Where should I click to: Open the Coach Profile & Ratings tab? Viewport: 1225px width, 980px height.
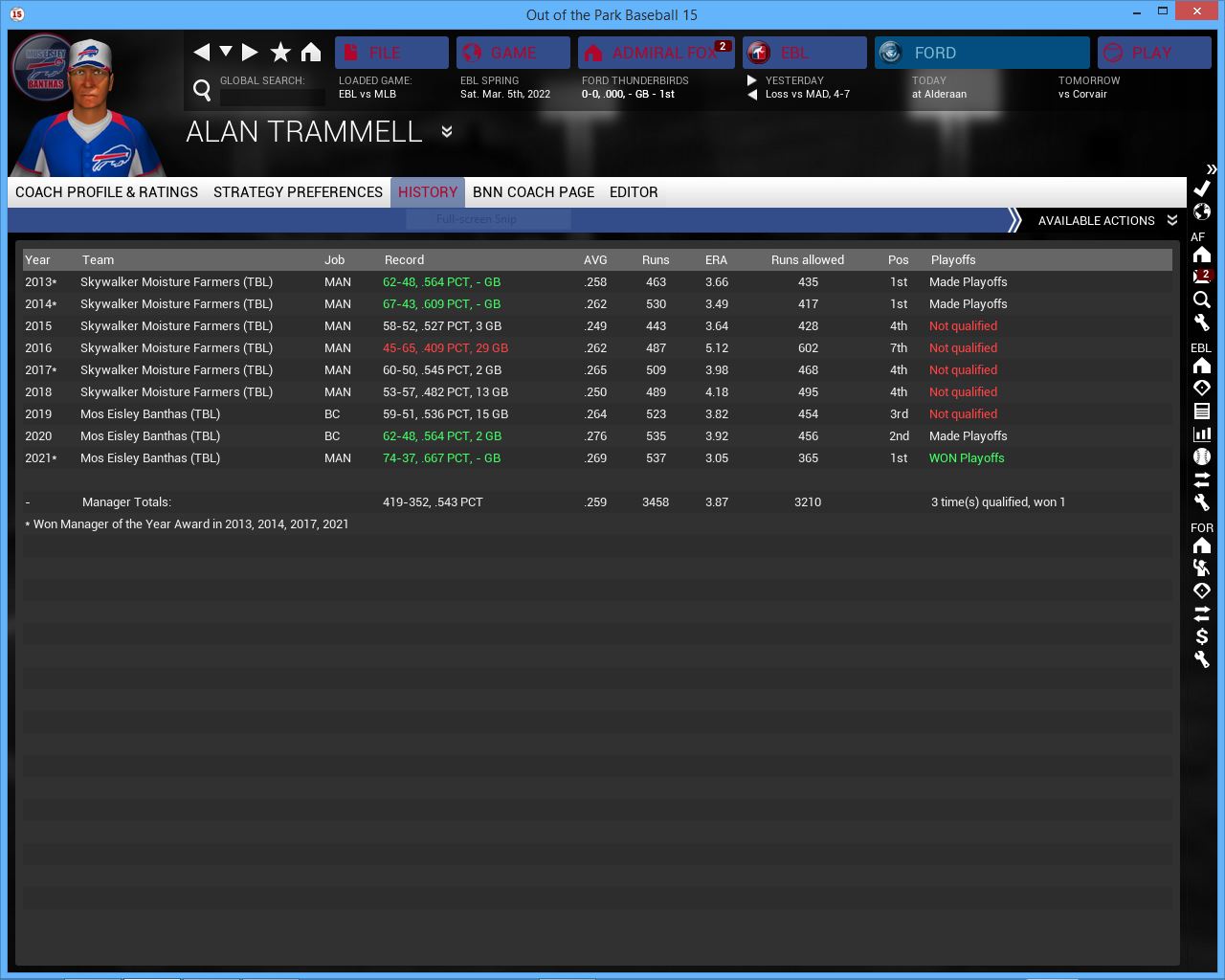[x=106, y=192]
